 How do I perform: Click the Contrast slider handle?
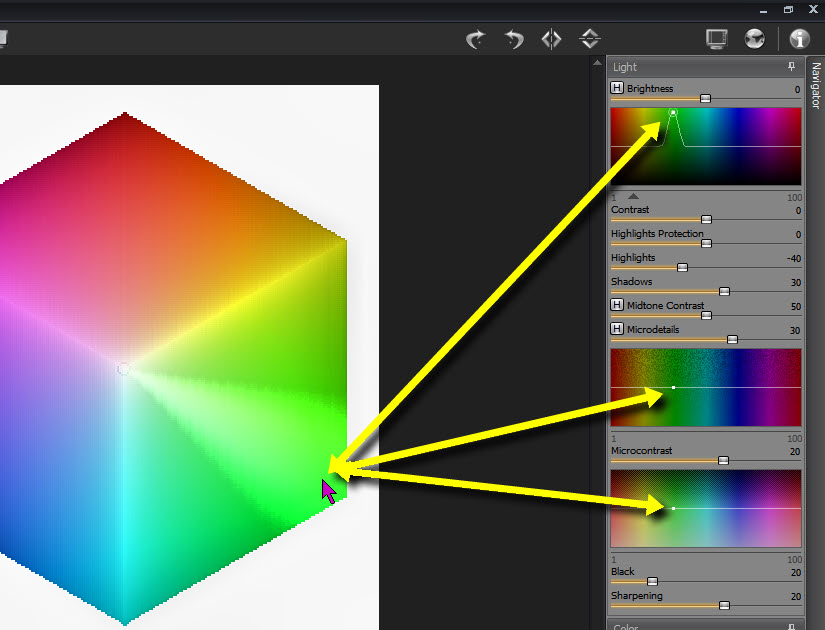point(707,219)
